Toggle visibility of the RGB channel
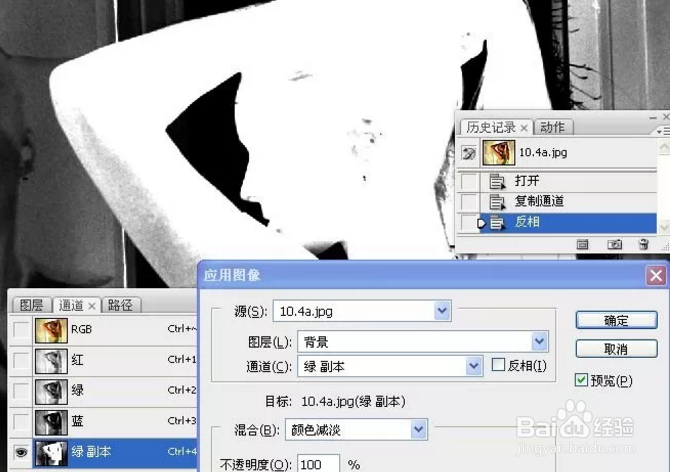Image resolution: width=673 pixels, height=472 pixels. click(21, 330)
